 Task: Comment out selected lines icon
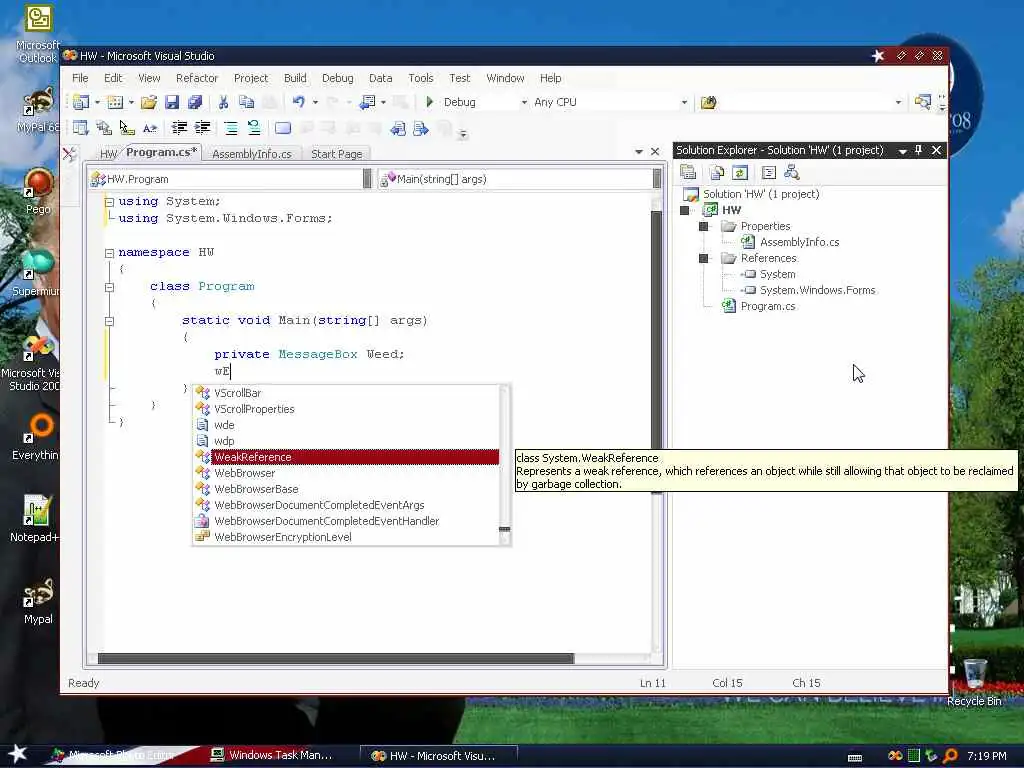click(x=231, y=128)
